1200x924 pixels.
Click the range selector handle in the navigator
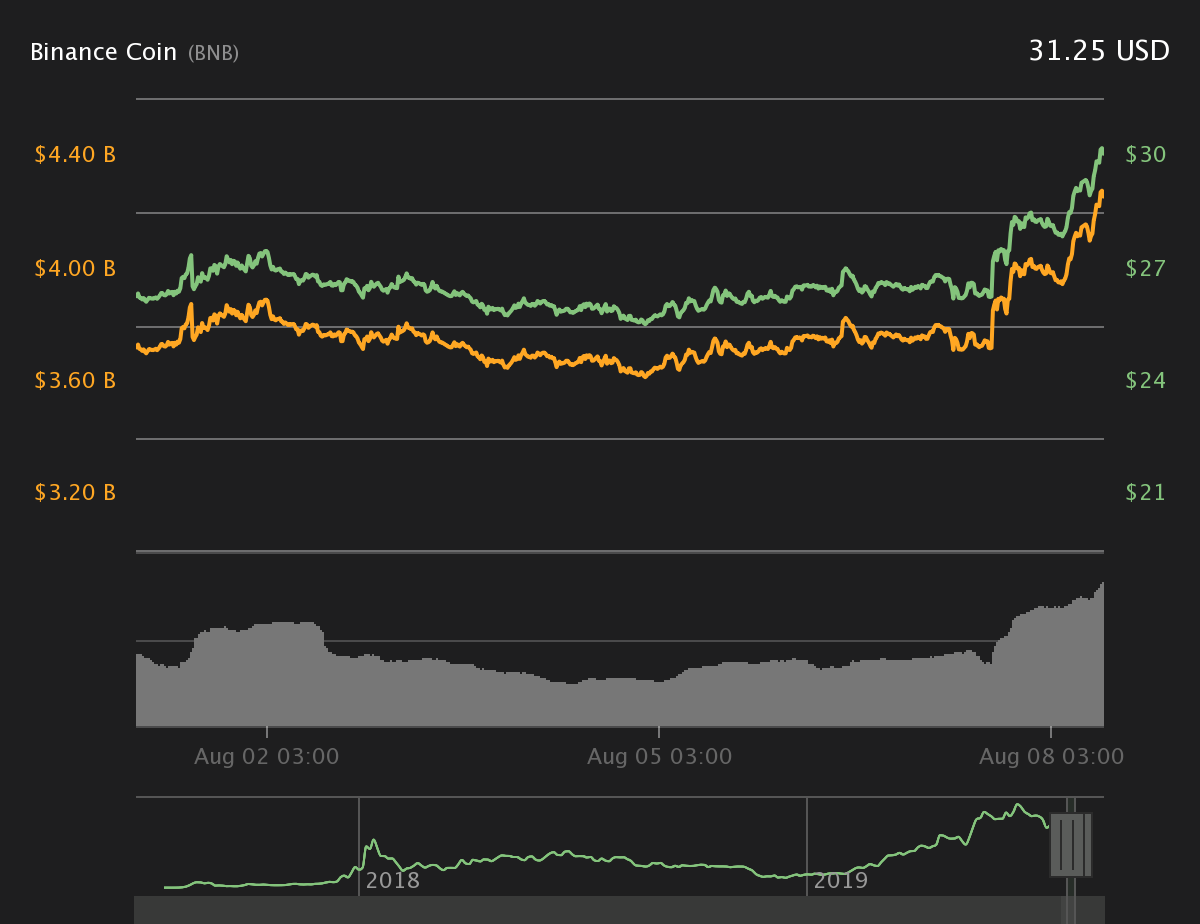1070,845
